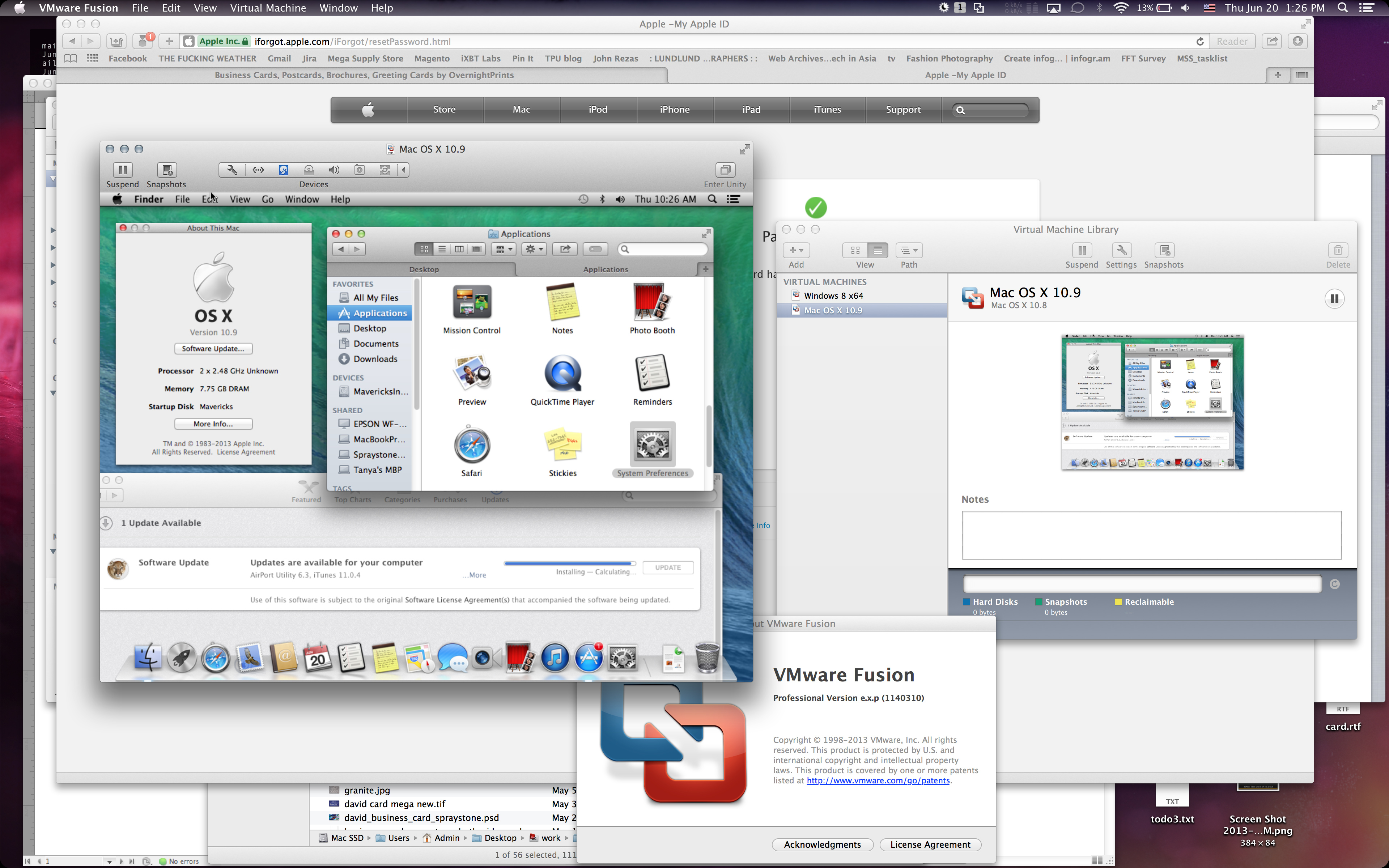Click Safari address bar URL
The height and width of the screenshot is (868, 1389).
(352, 41)
